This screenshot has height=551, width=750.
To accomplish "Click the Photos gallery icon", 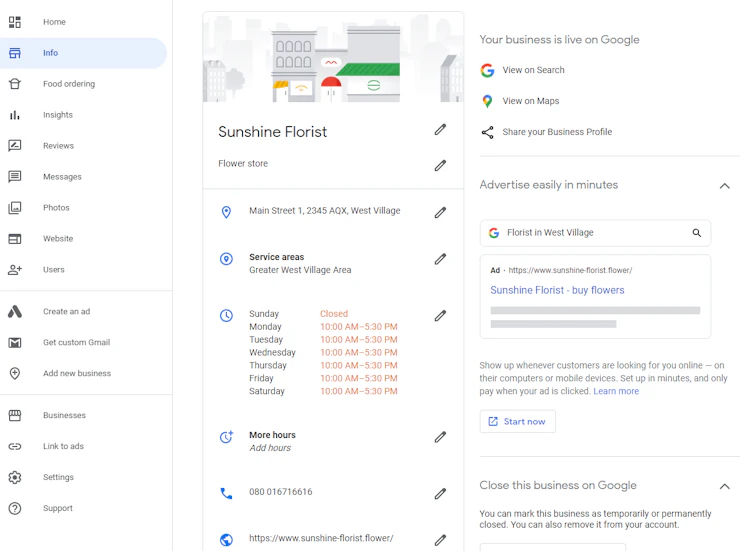I will point(15,208).
